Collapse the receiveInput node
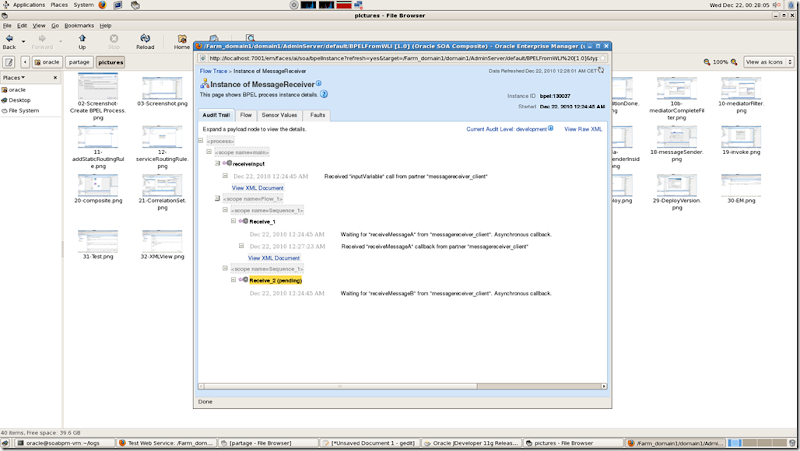This screenshot has height=451, width=800. (217, 163)
